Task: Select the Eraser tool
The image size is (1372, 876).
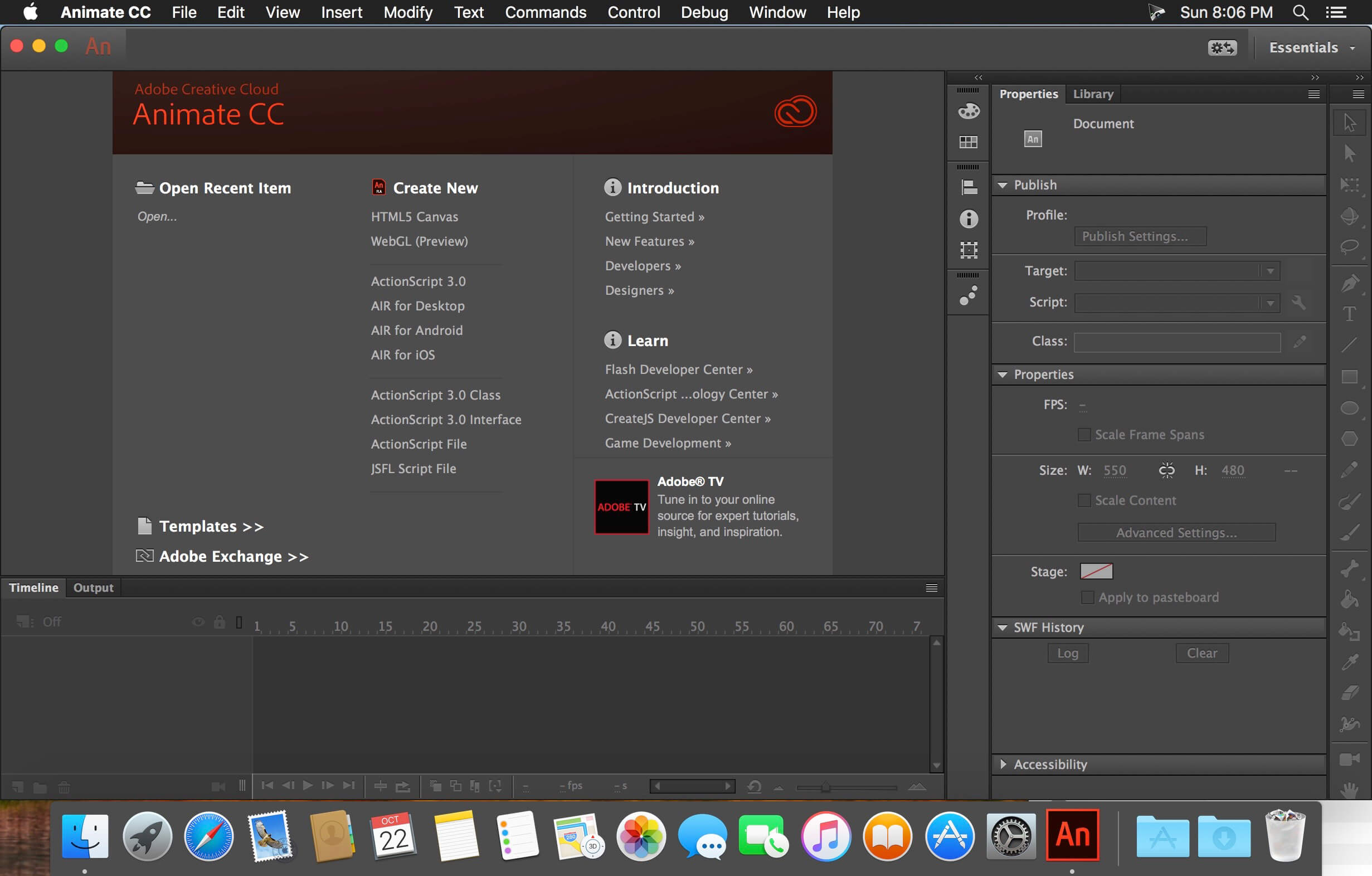Action: tap(1349, 693)
